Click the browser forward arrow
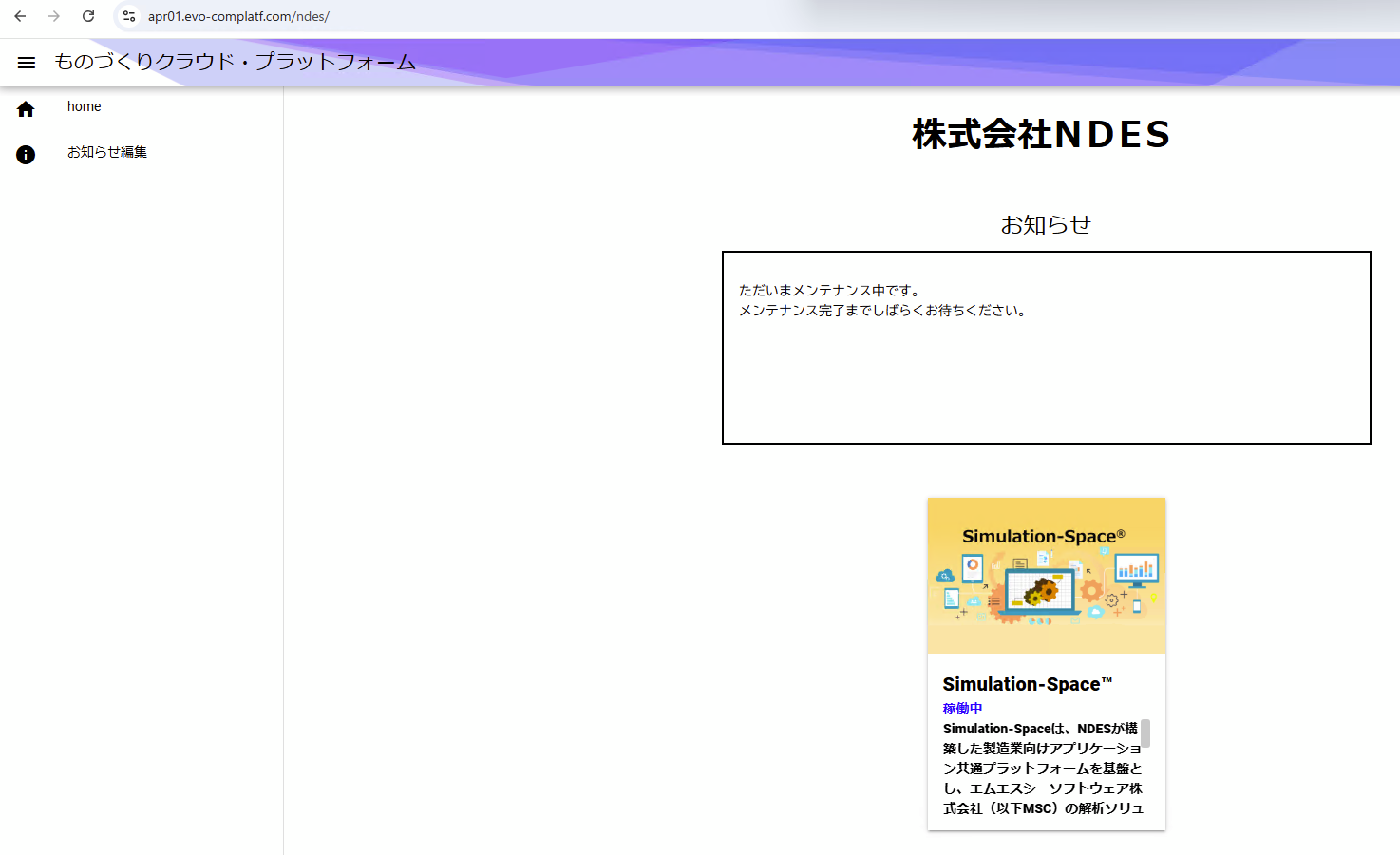1400x855 pixels. (x=54, y=16)
